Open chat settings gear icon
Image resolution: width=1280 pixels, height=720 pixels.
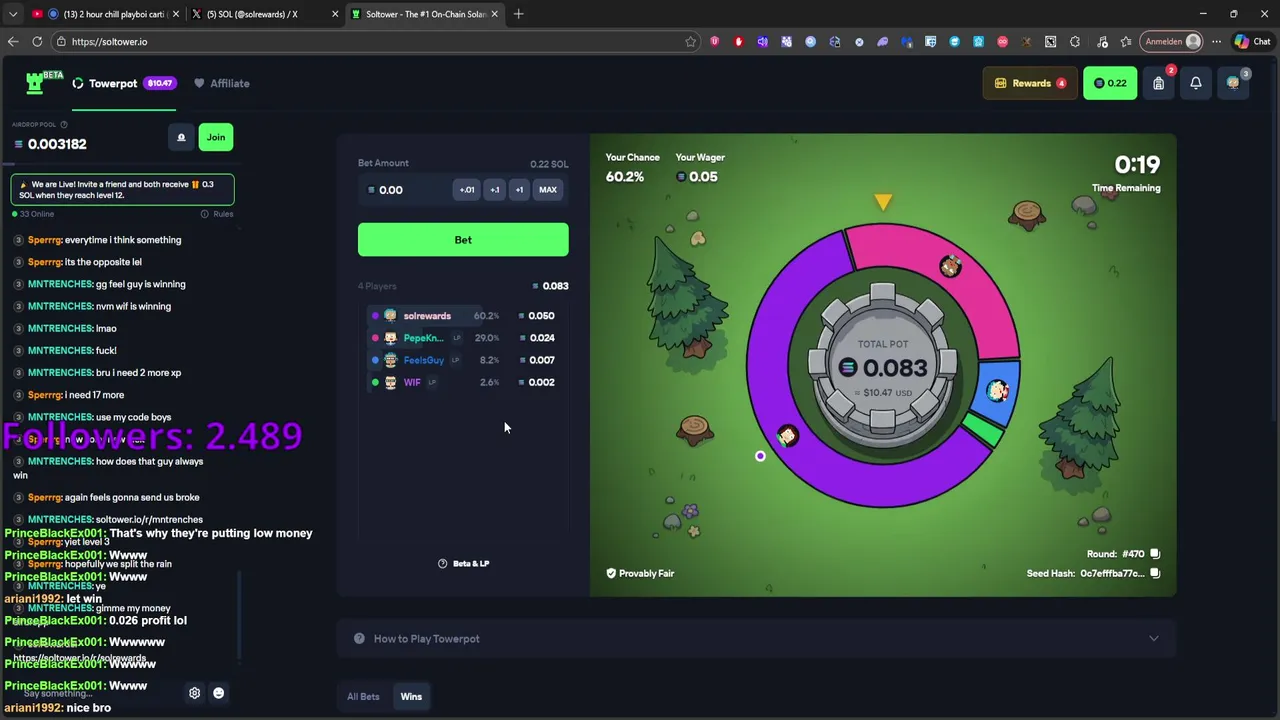point(194,693)
